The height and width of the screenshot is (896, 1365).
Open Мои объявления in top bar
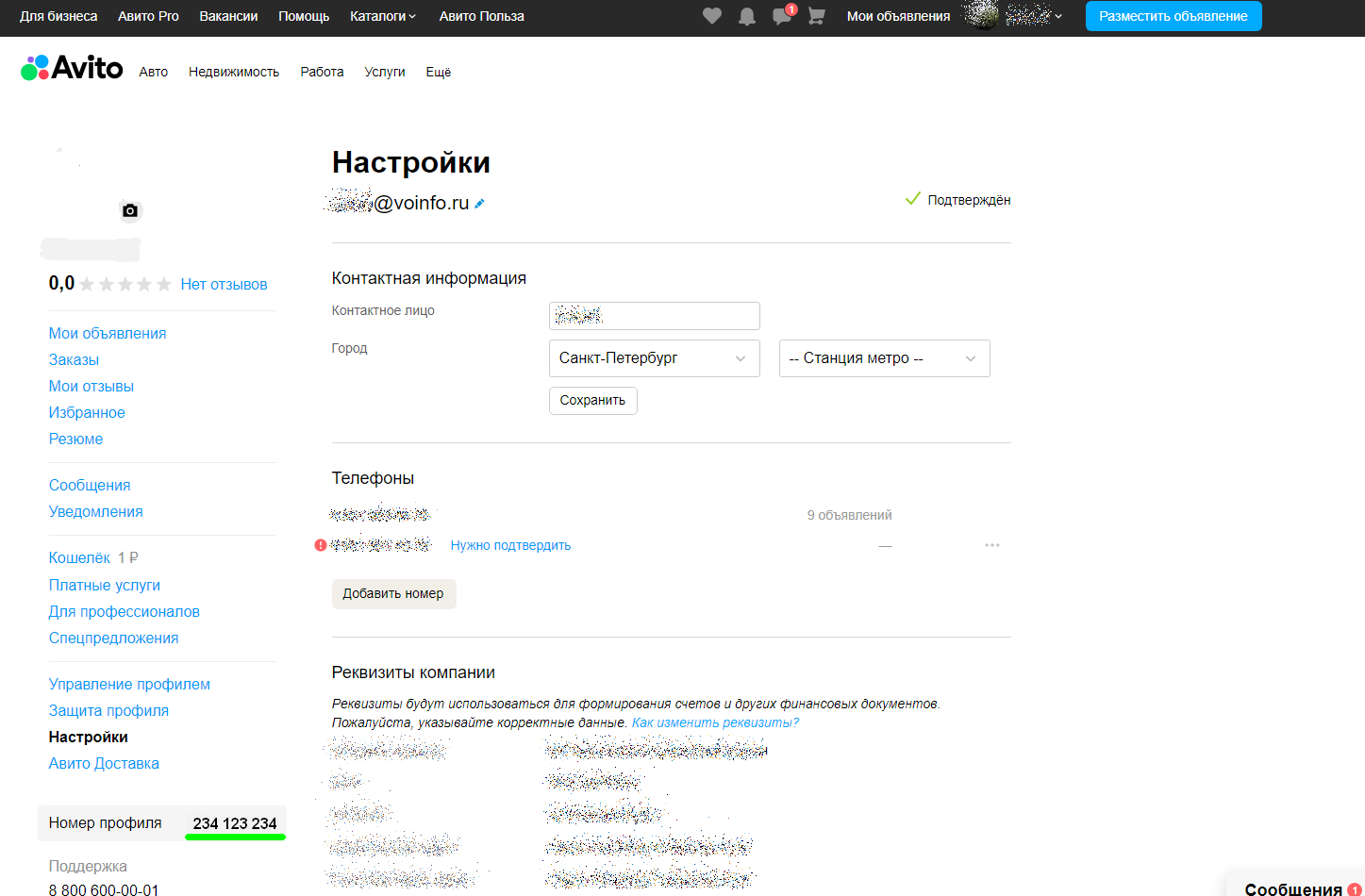pos(898,16)
